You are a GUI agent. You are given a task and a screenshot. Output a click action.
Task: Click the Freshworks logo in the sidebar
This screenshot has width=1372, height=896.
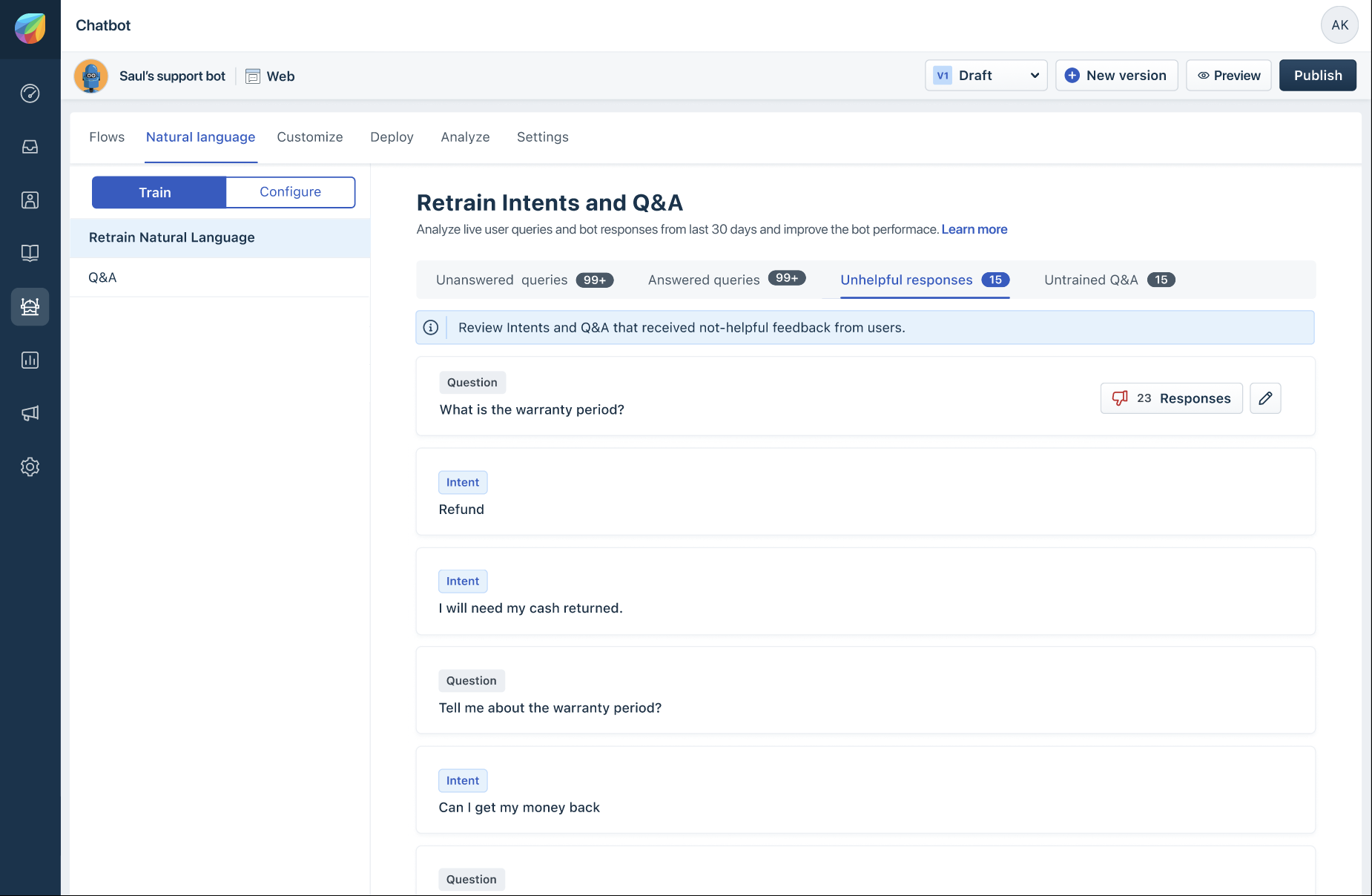[30, 29]
